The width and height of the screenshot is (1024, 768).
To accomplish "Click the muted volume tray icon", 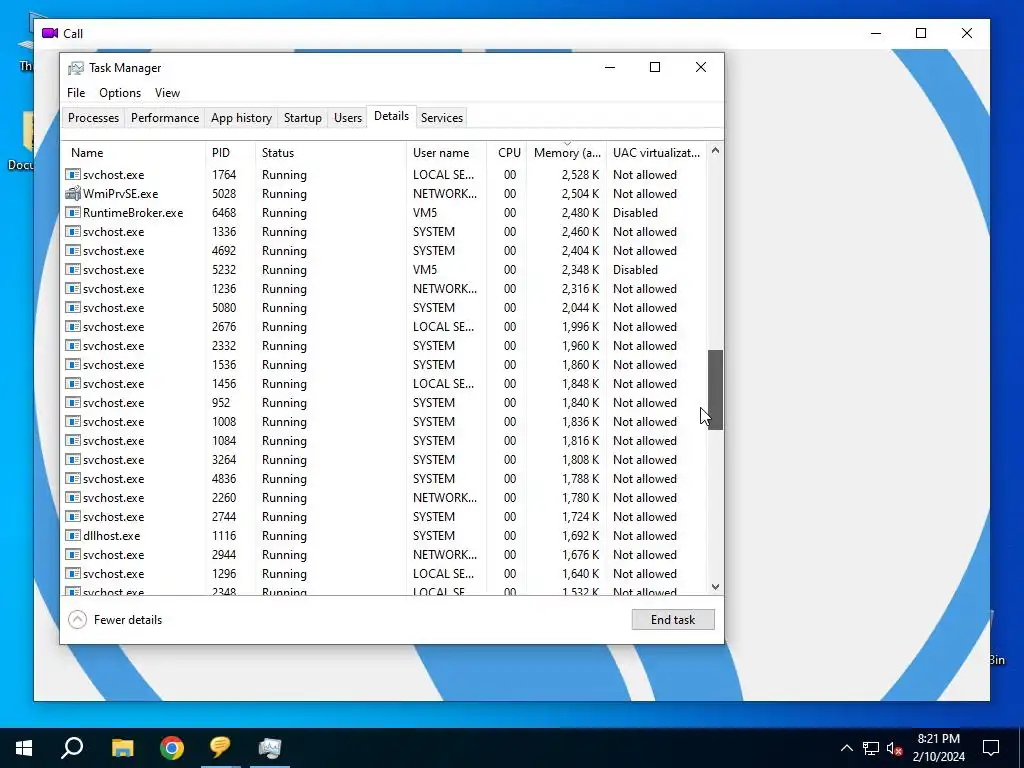I will click(x=895, y=748).
